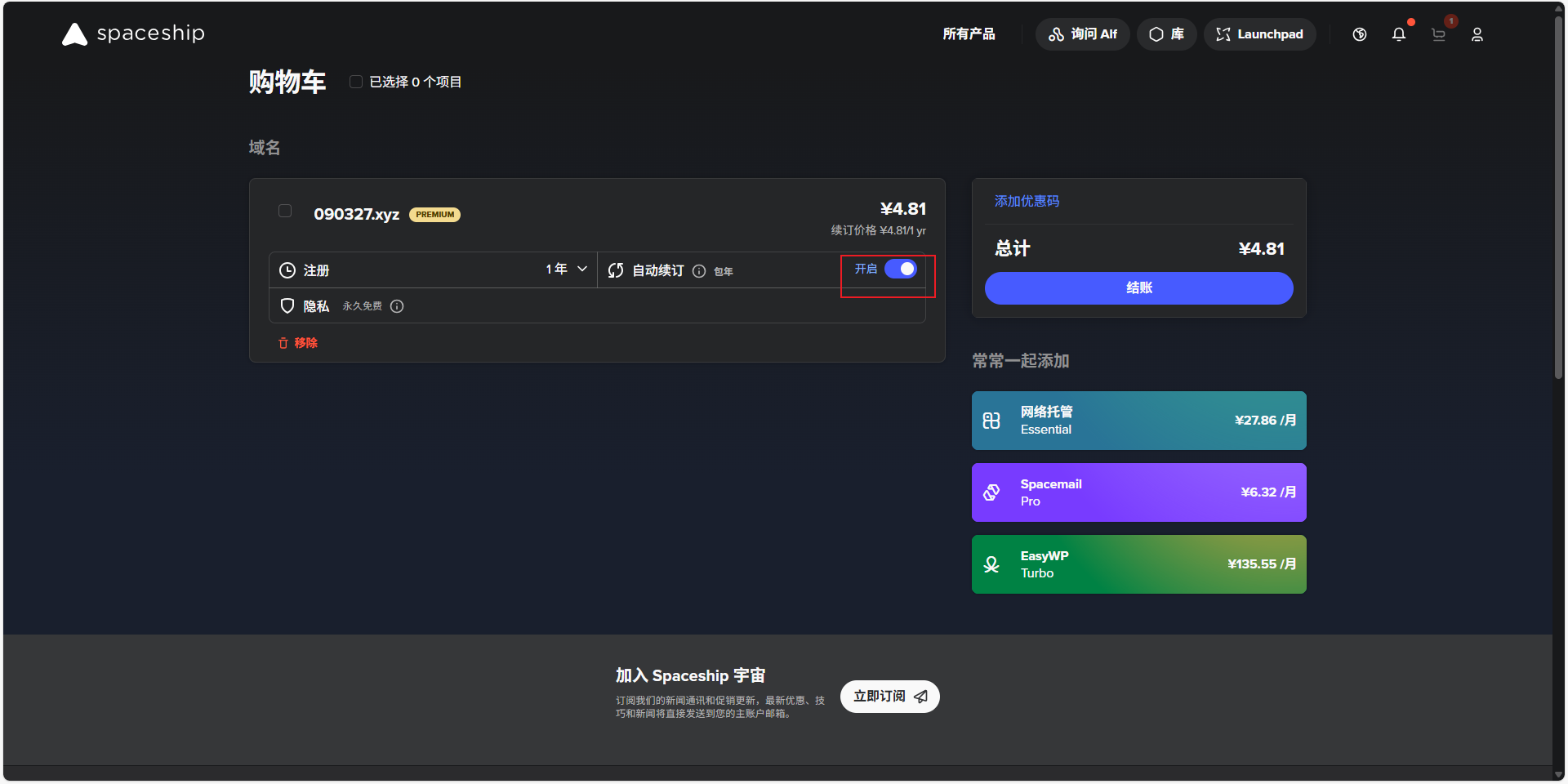Tick the select-all items checkbox
The image size is (1568, 784).
(x=356, y=82)
